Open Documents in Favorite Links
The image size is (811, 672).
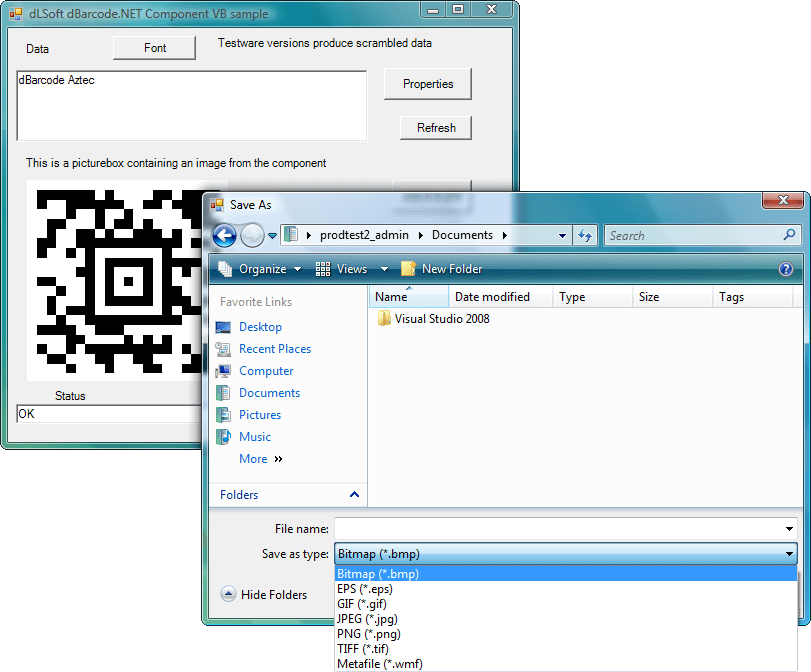[x=269, y=393]
